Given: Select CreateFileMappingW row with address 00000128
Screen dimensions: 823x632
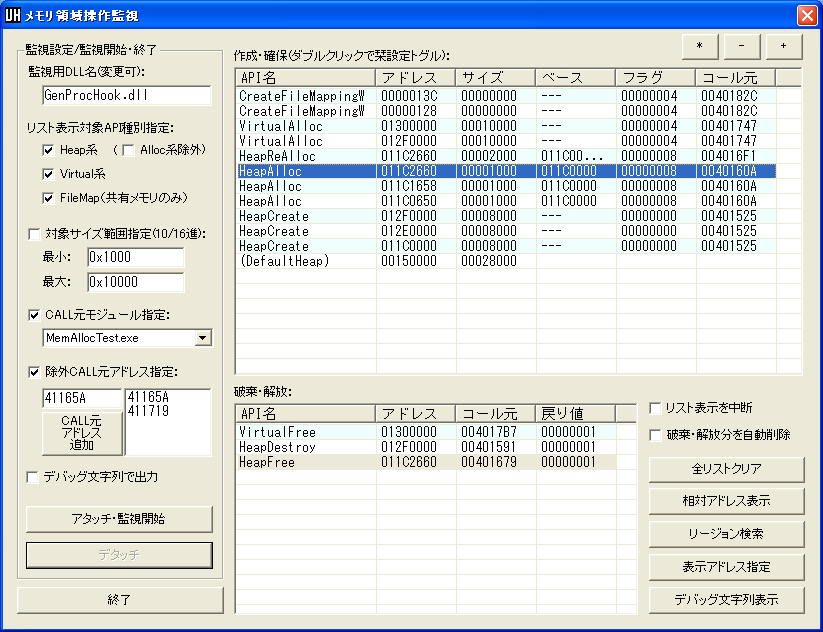Looking at the screenshot, I should [506, 111].
